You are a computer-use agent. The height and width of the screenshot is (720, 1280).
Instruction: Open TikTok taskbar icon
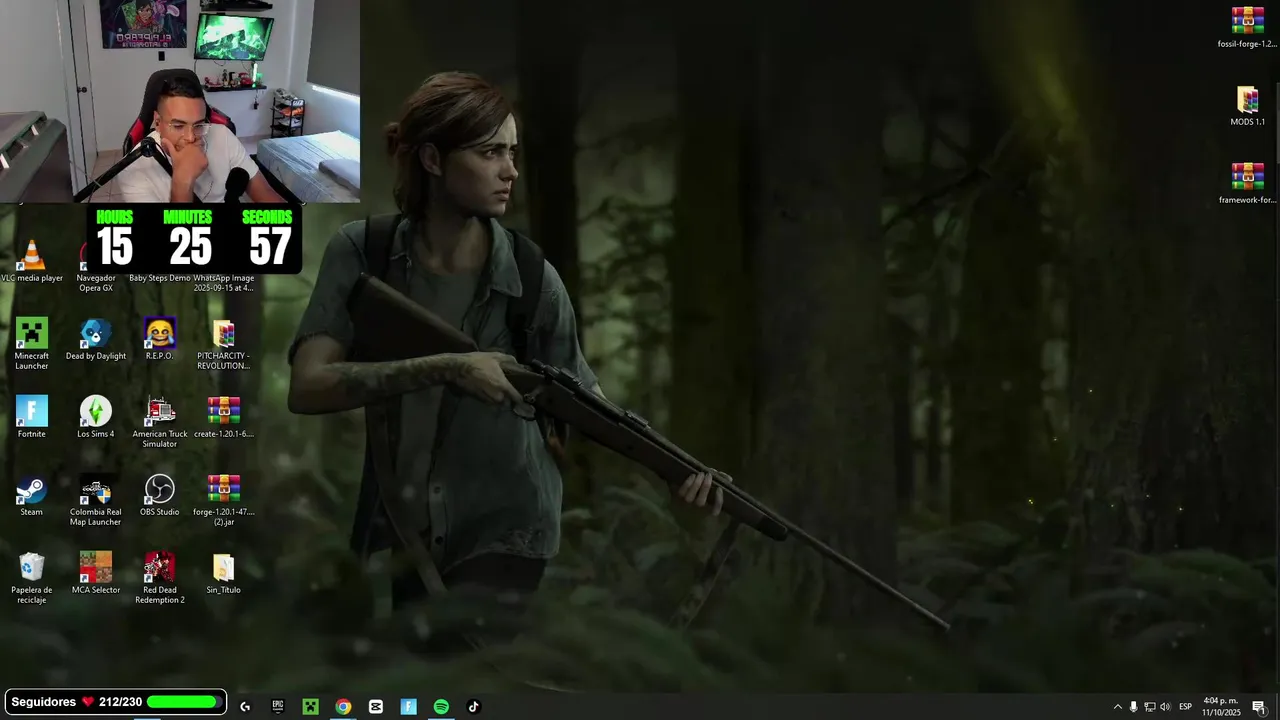coord(474,707)
